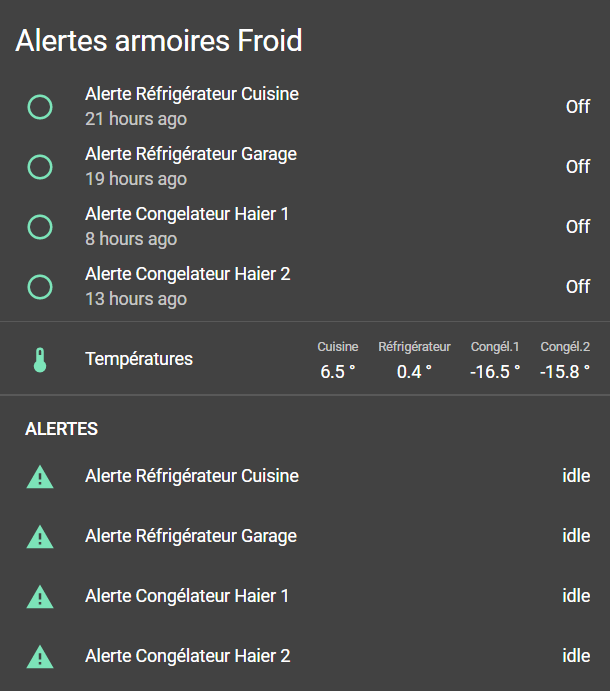Select the Congél.1 temperature reading -16.5°
The image size is (610, 691).
coord(495,371)
